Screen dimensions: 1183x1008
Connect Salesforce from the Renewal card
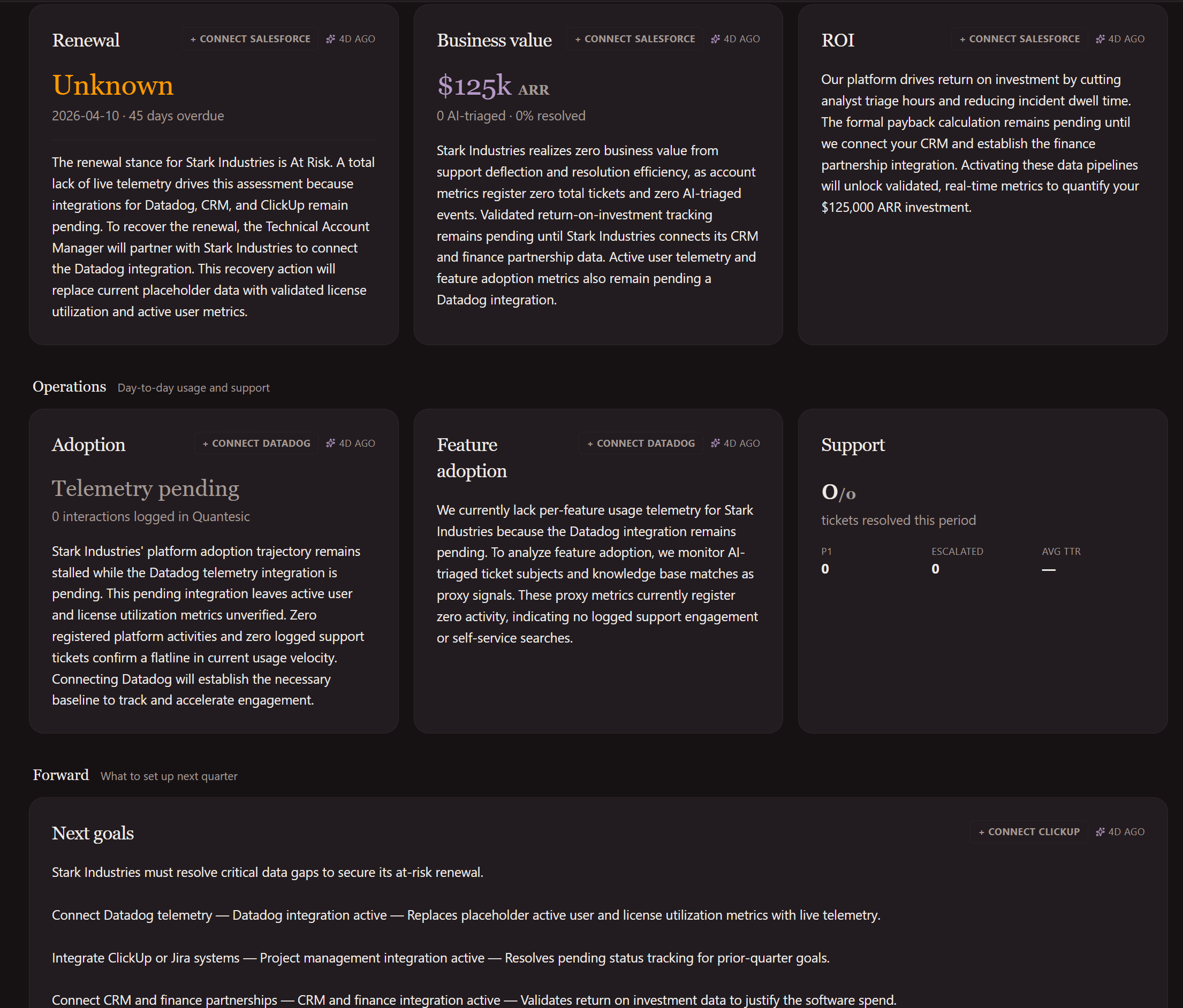[x=250, y=39]
